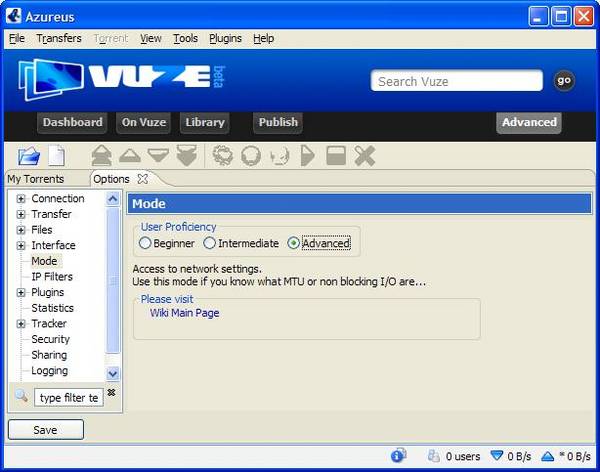
Task: Open the File menu
Action: click(x=17, y=38)
